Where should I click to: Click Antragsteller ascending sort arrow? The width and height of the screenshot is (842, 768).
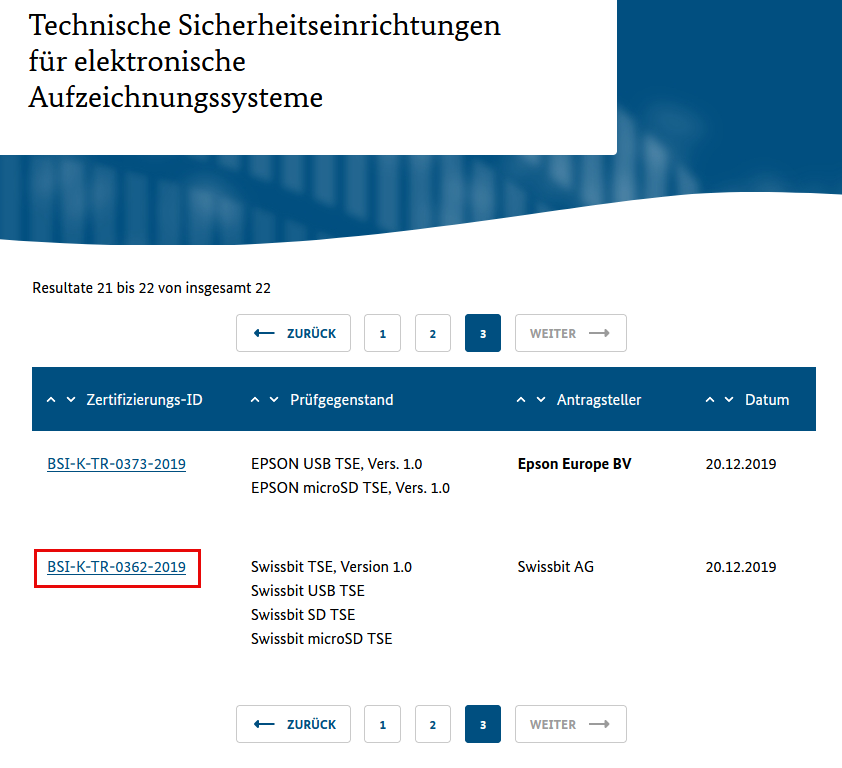pyautogui.click(x=521, y=400)
